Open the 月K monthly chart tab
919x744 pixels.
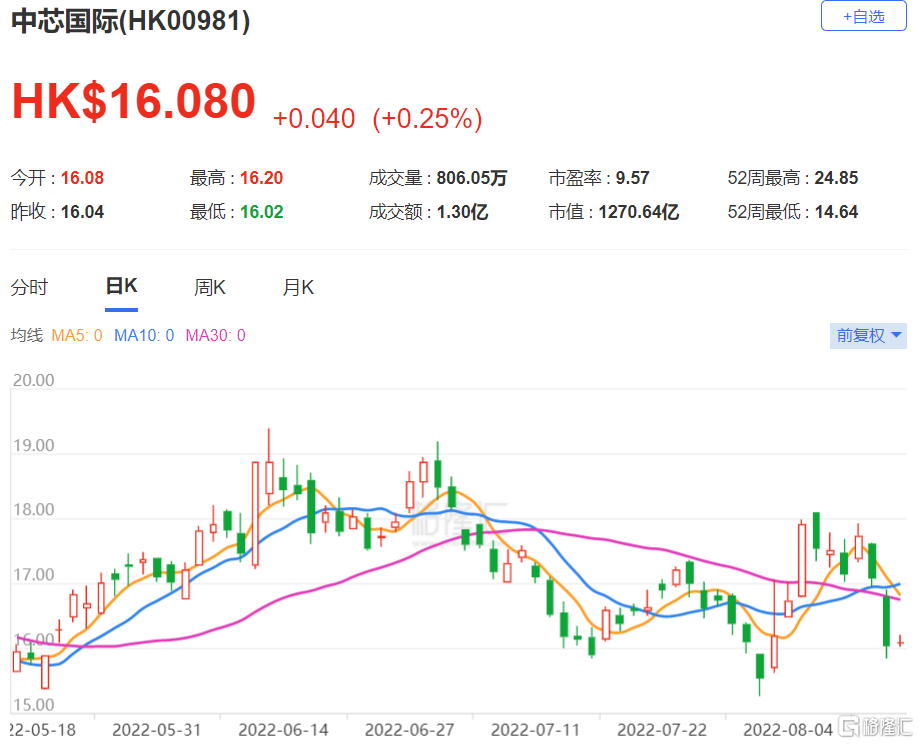[x=298, y=287]
